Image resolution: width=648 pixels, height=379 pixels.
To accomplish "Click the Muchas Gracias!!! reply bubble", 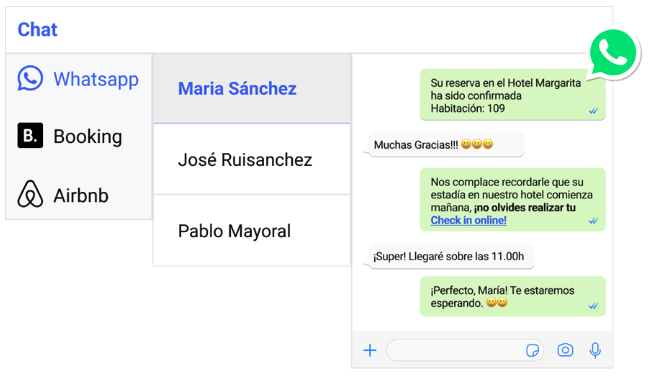I will coord(446,145).
